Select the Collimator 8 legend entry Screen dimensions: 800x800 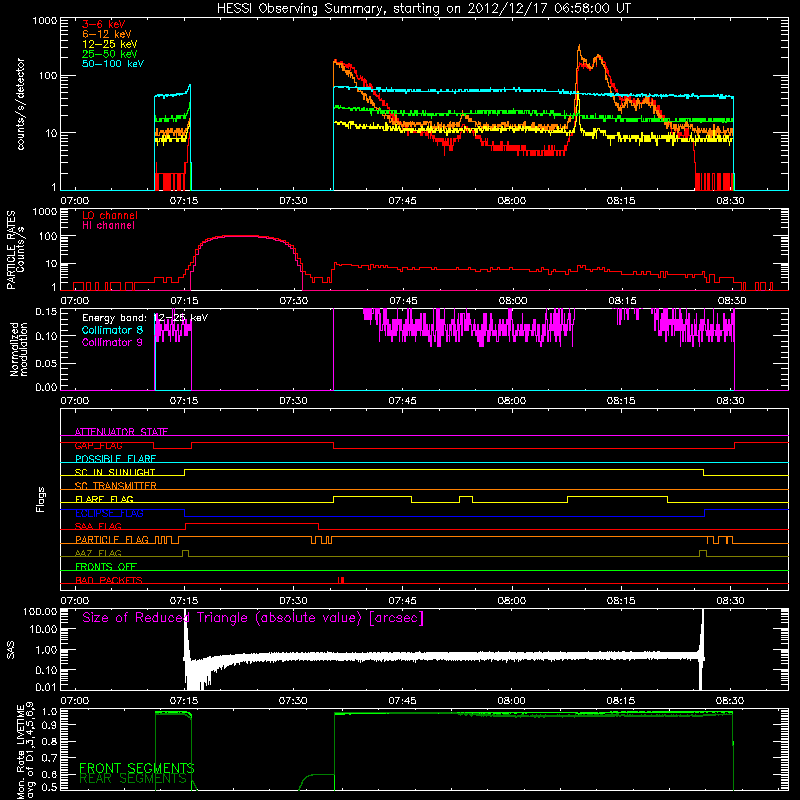click(x=112, y=330)
